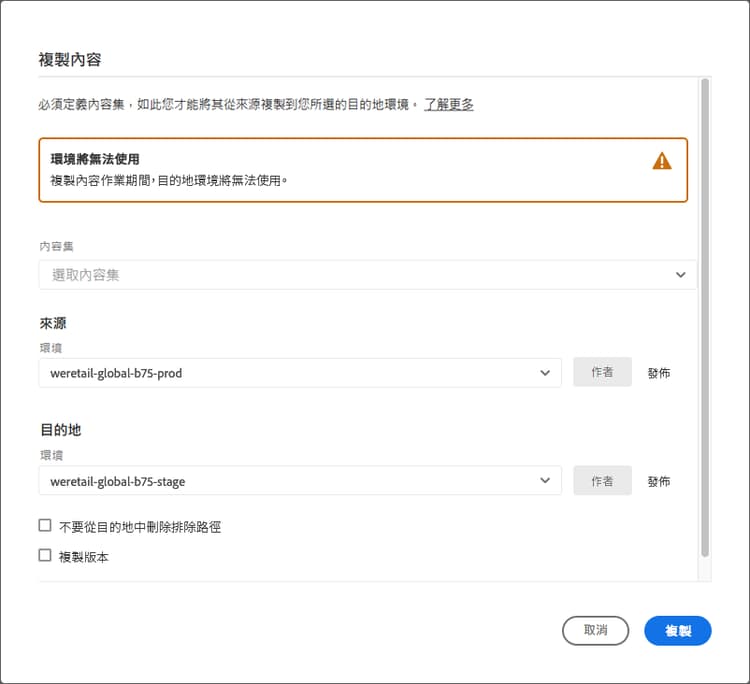The height and width of the screenshot is (684, 750).
Task: Open the weretail-global-b75-stage environment field
Action: pyautogui.click(x=290, y=481)
